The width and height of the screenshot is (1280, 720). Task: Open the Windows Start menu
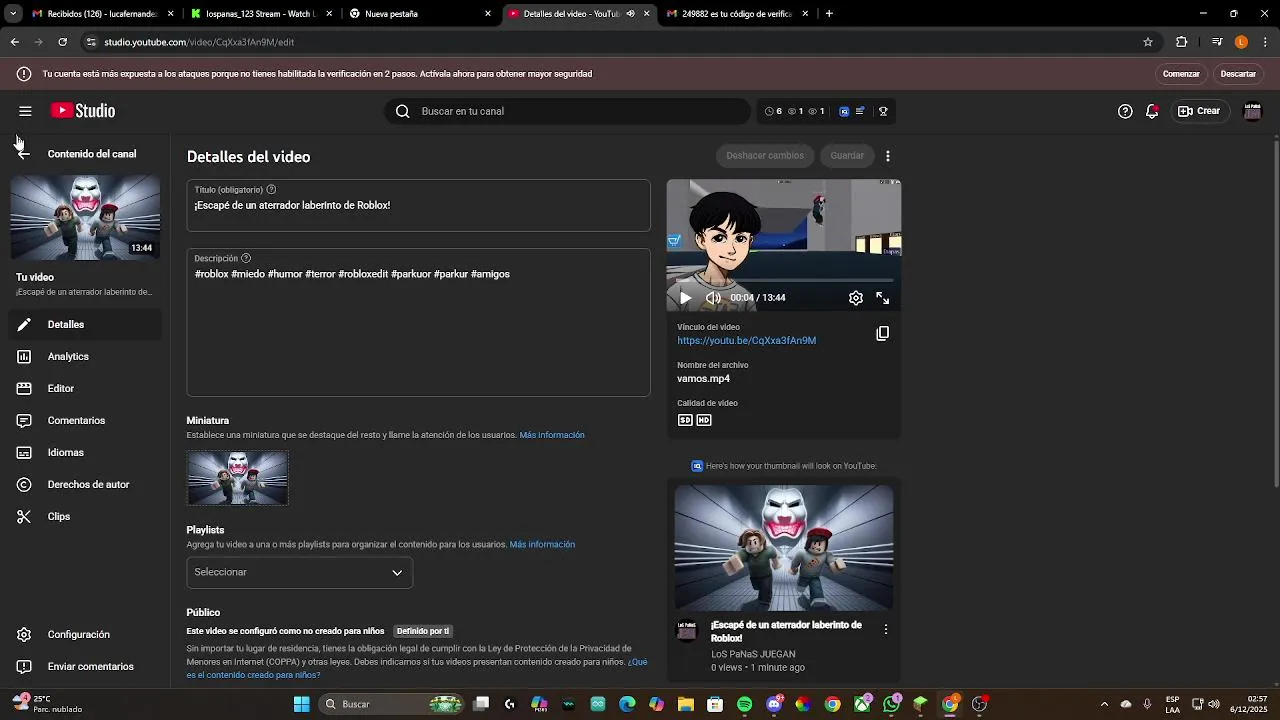coord(301,704)
